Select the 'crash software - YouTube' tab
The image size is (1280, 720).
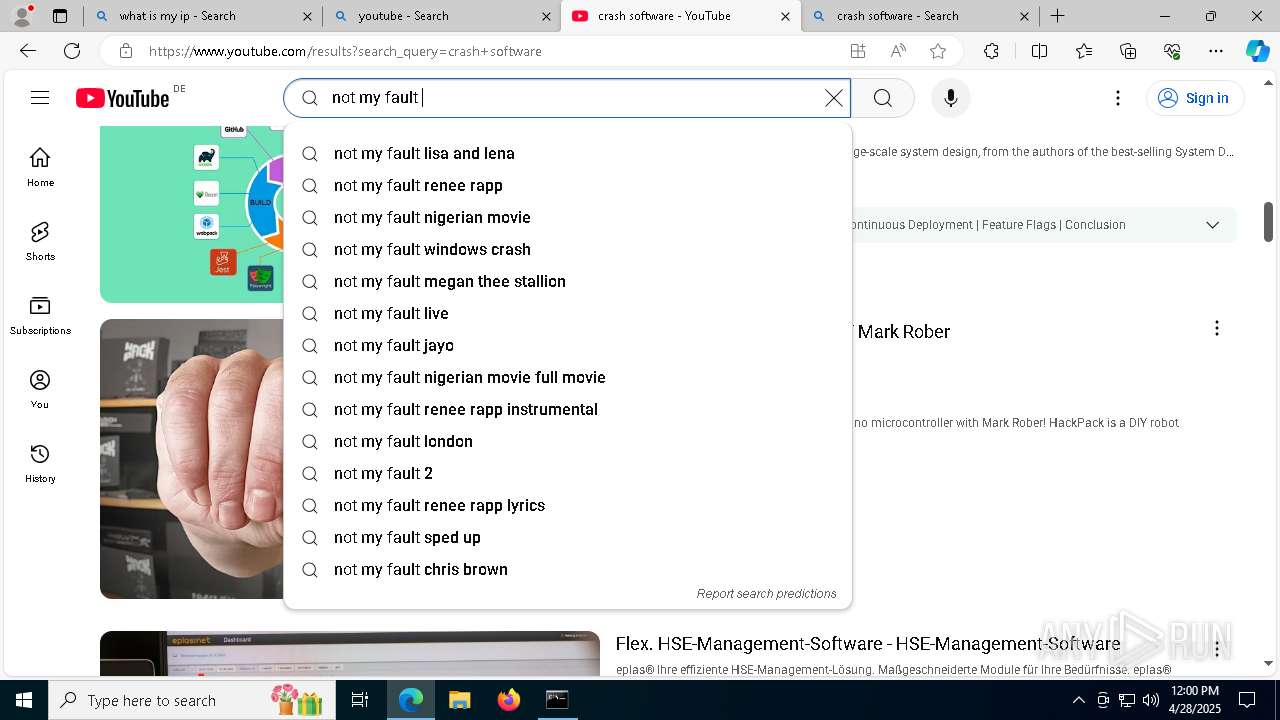pos(680,16)
